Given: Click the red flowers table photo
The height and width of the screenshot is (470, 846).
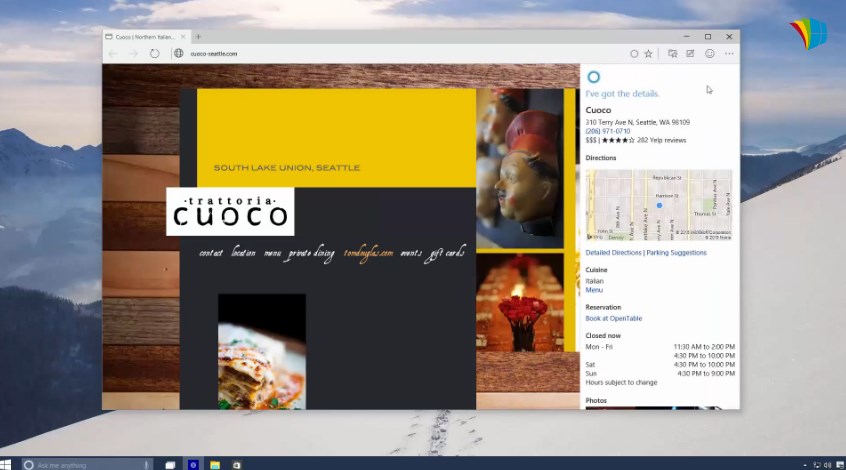Looking at the screenshot, I should 520,303.
